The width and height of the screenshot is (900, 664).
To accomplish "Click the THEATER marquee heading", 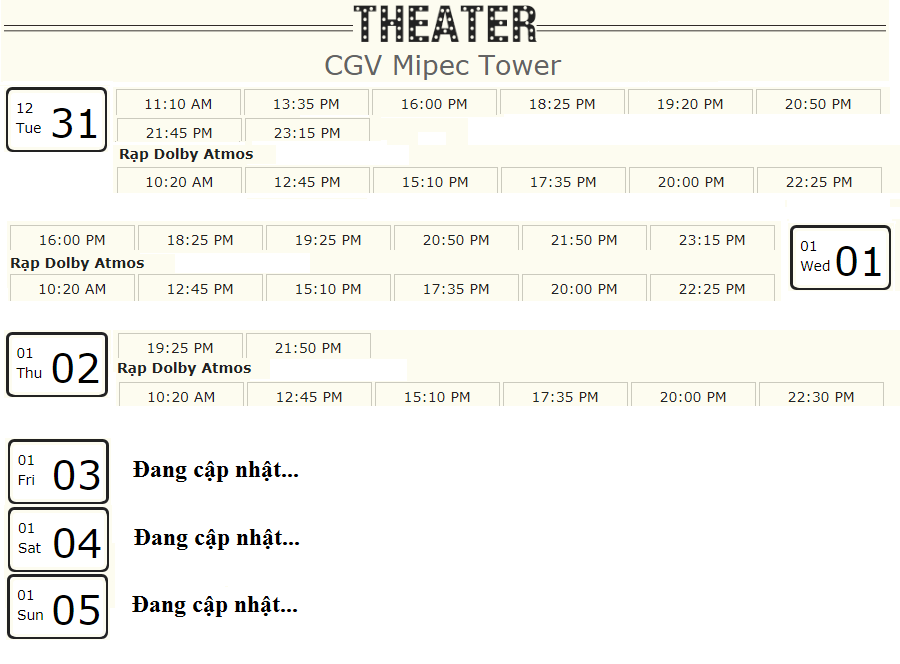I will (445, 24).
